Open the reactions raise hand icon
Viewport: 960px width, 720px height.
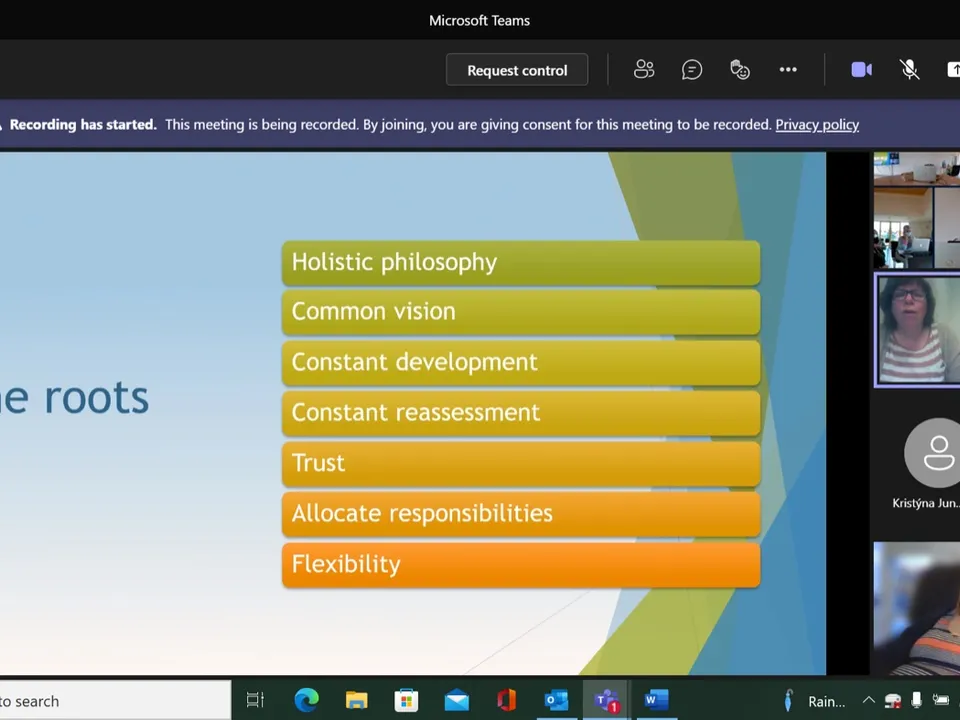pyautogui.click(x=740, y=69)
